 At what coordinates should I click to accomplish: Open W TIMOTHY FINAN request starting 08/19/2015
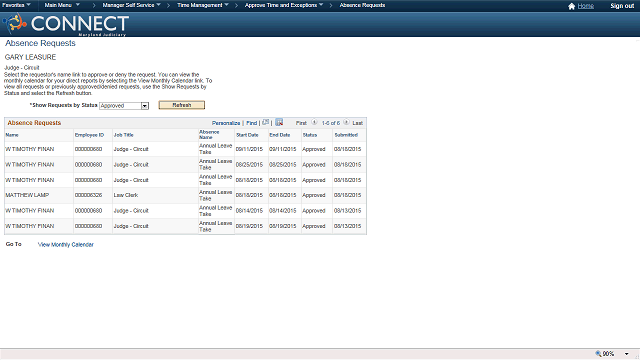(x=29, y=226)
